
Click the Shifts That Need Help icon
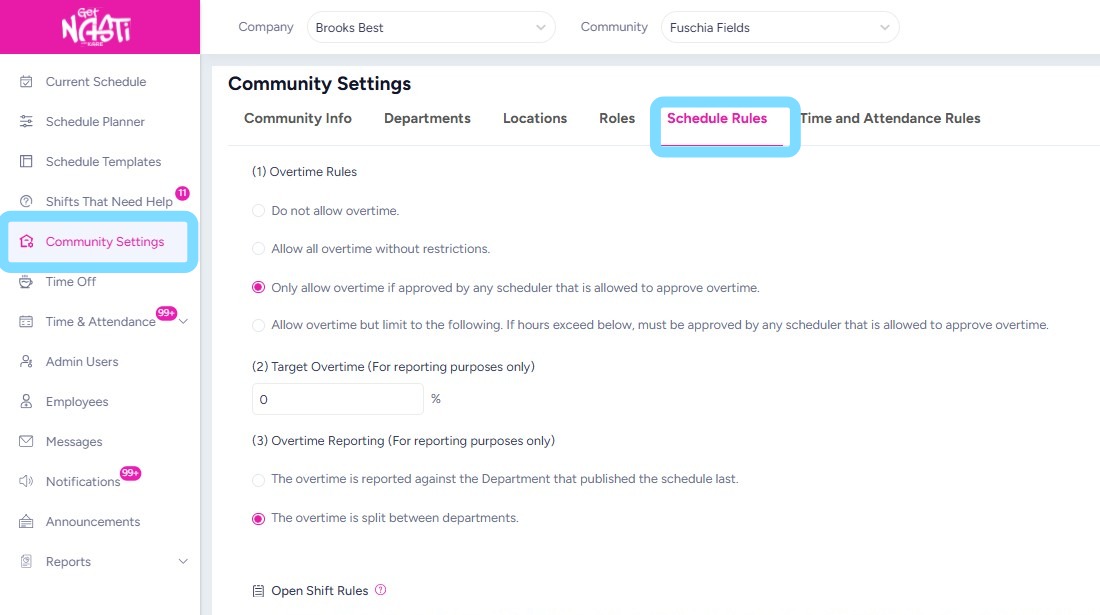26,202
